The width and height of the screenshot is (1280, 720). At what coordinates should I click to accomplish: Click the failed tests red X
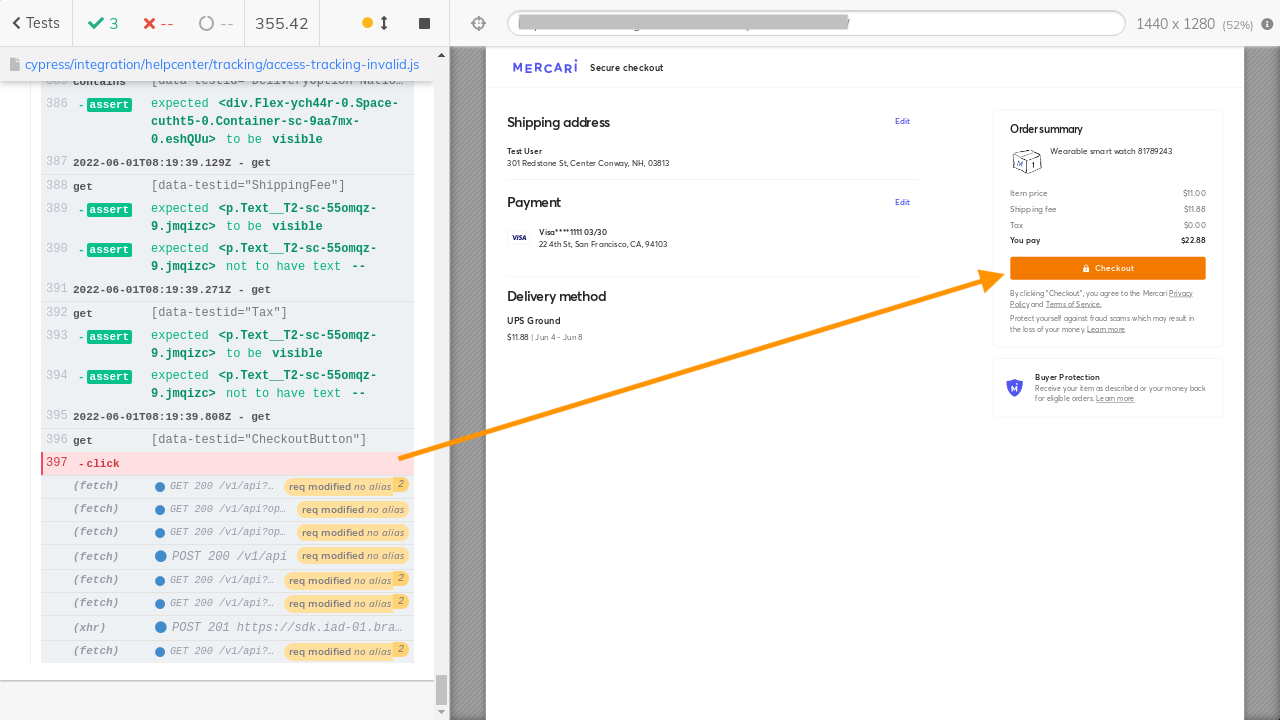158,23
